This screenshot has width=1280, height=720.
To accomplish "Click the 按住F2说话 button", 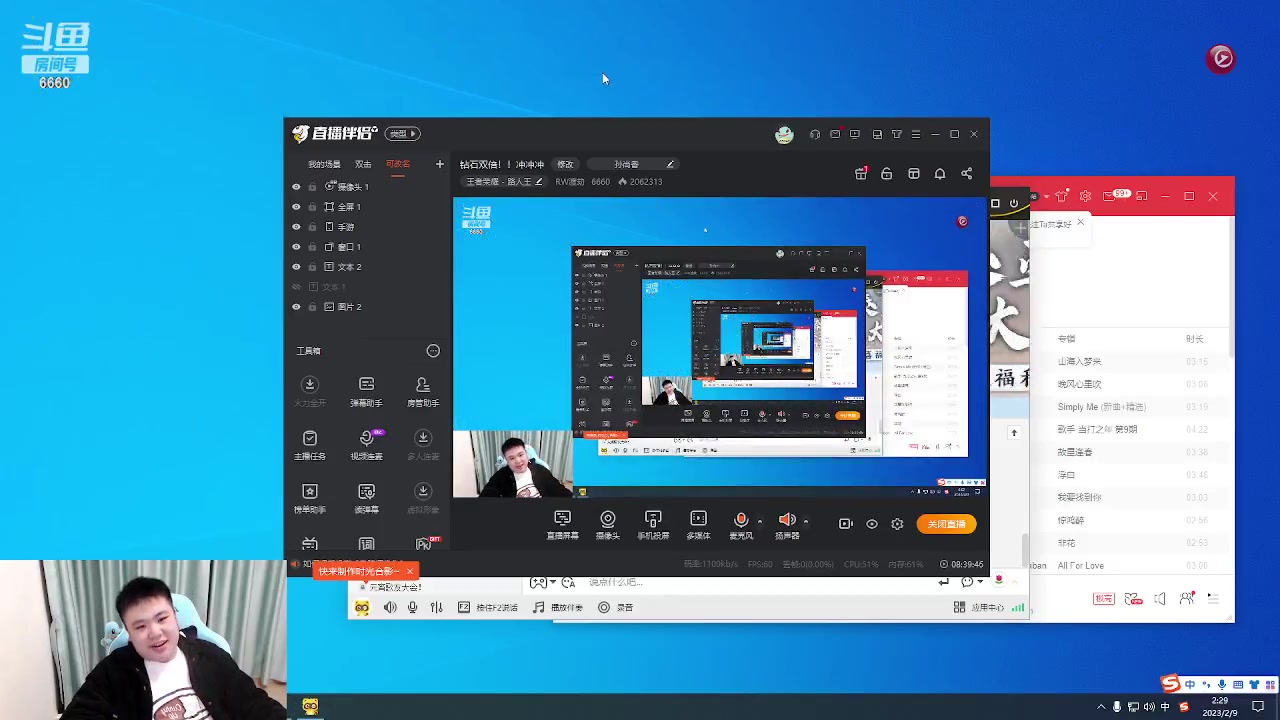I will click(488, 607).
